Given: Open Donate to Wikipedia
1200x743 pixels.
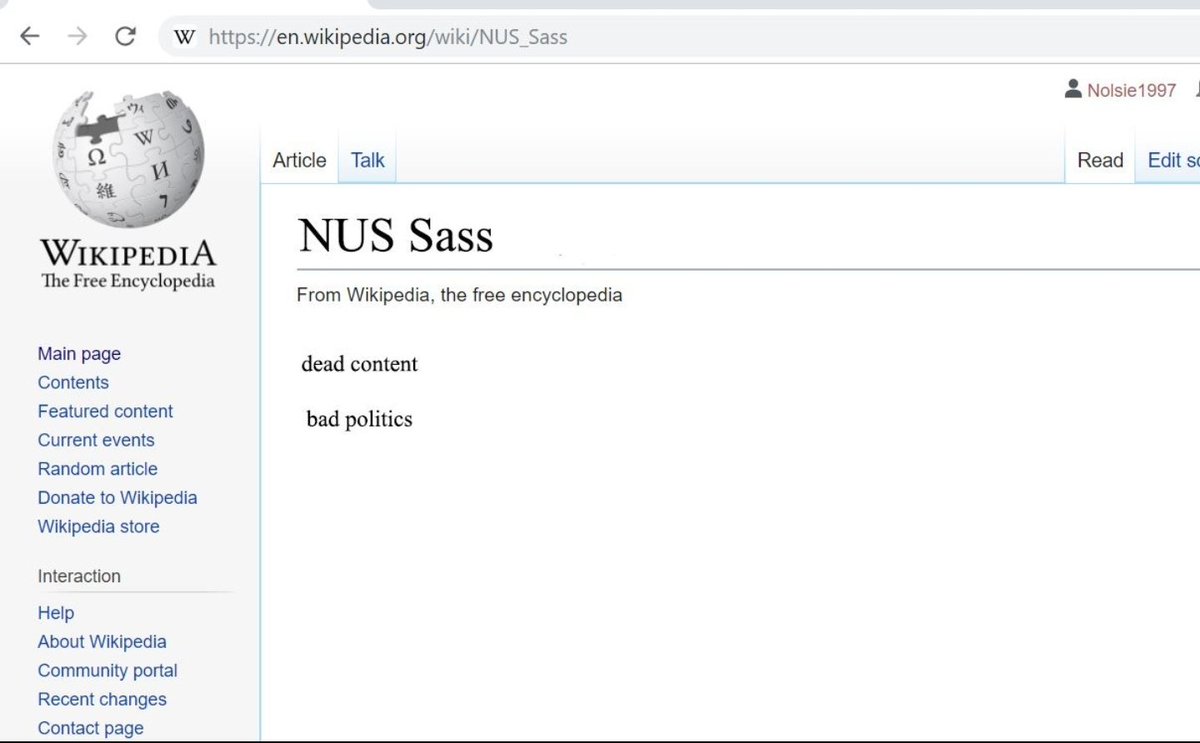Looking at the screenshot, I should (117, 497).
